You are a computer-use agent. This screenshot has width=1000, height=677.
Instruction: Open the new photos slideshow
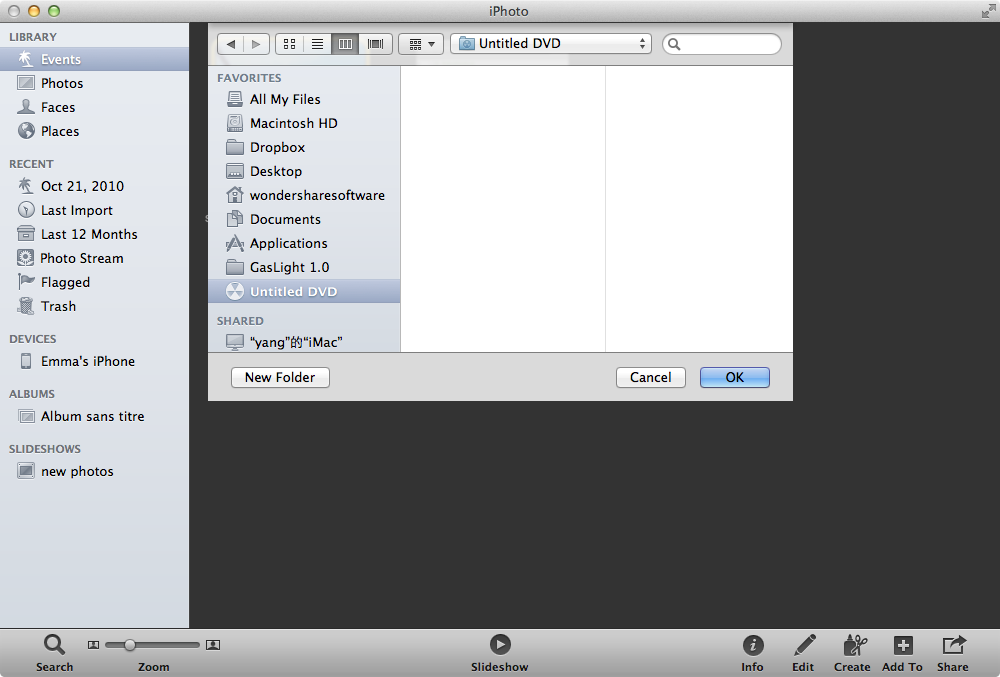click(x=94, y=472)
